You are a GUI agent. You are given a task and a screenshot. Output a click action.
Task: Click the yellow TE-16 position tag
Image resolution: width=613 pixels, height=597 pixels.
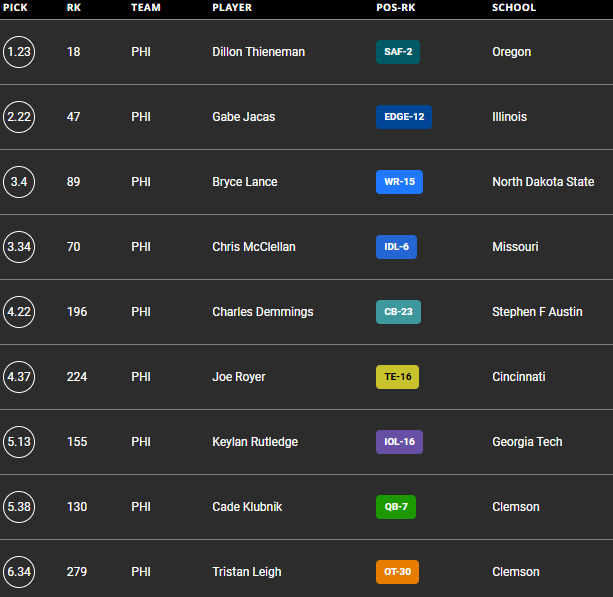click(397, 377)
